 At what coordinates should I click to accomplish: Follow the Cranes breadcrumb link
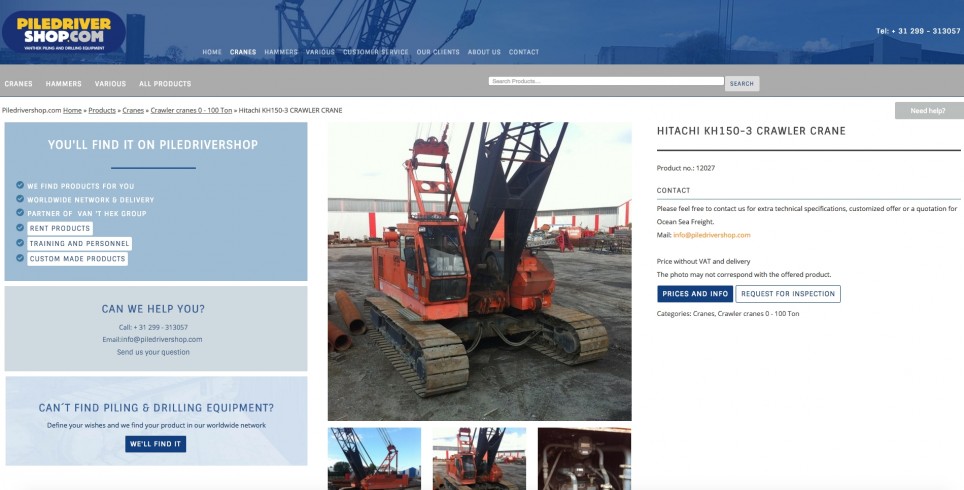133,111
